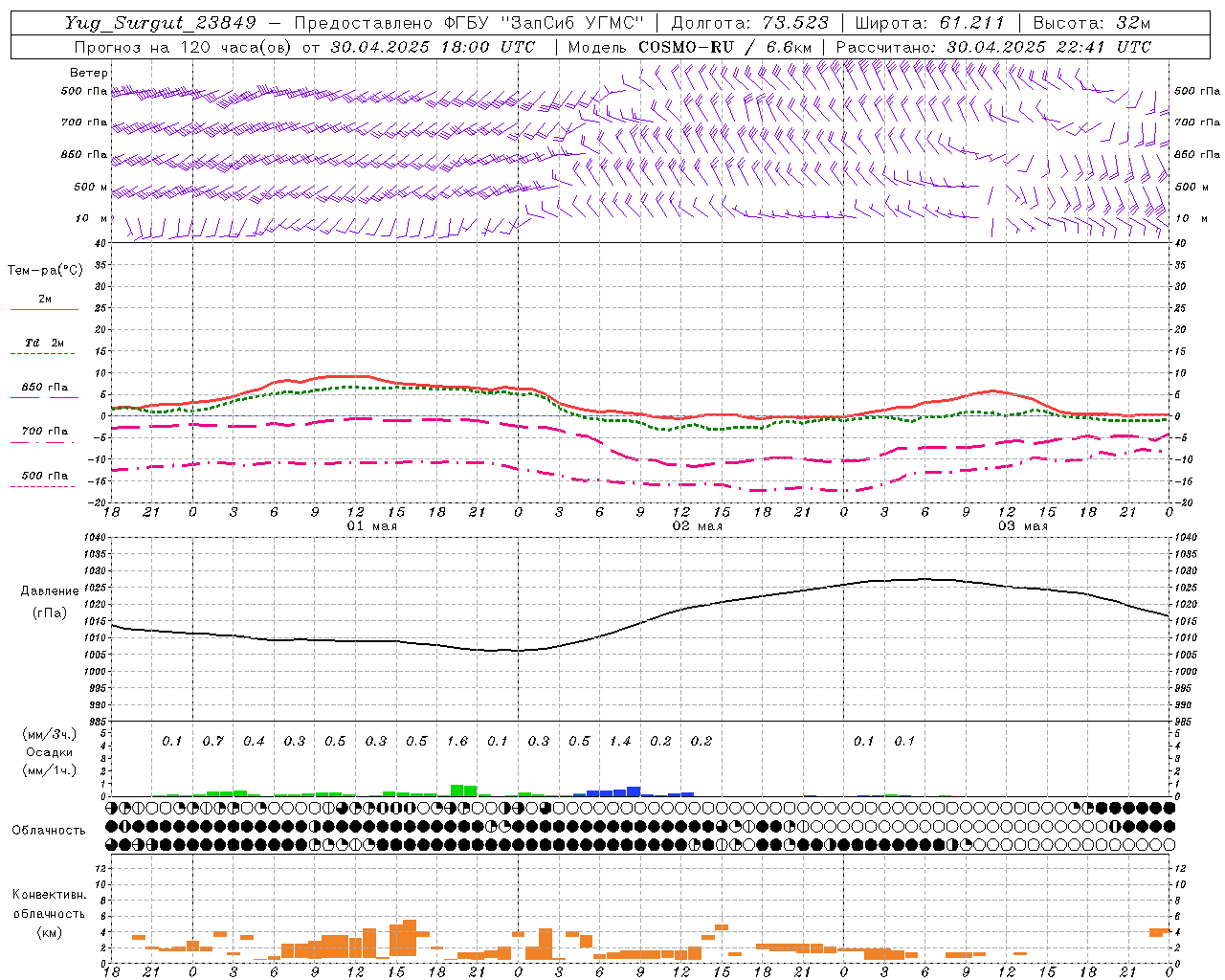Click the (мм/1ч.) unit label

point(50,770)
